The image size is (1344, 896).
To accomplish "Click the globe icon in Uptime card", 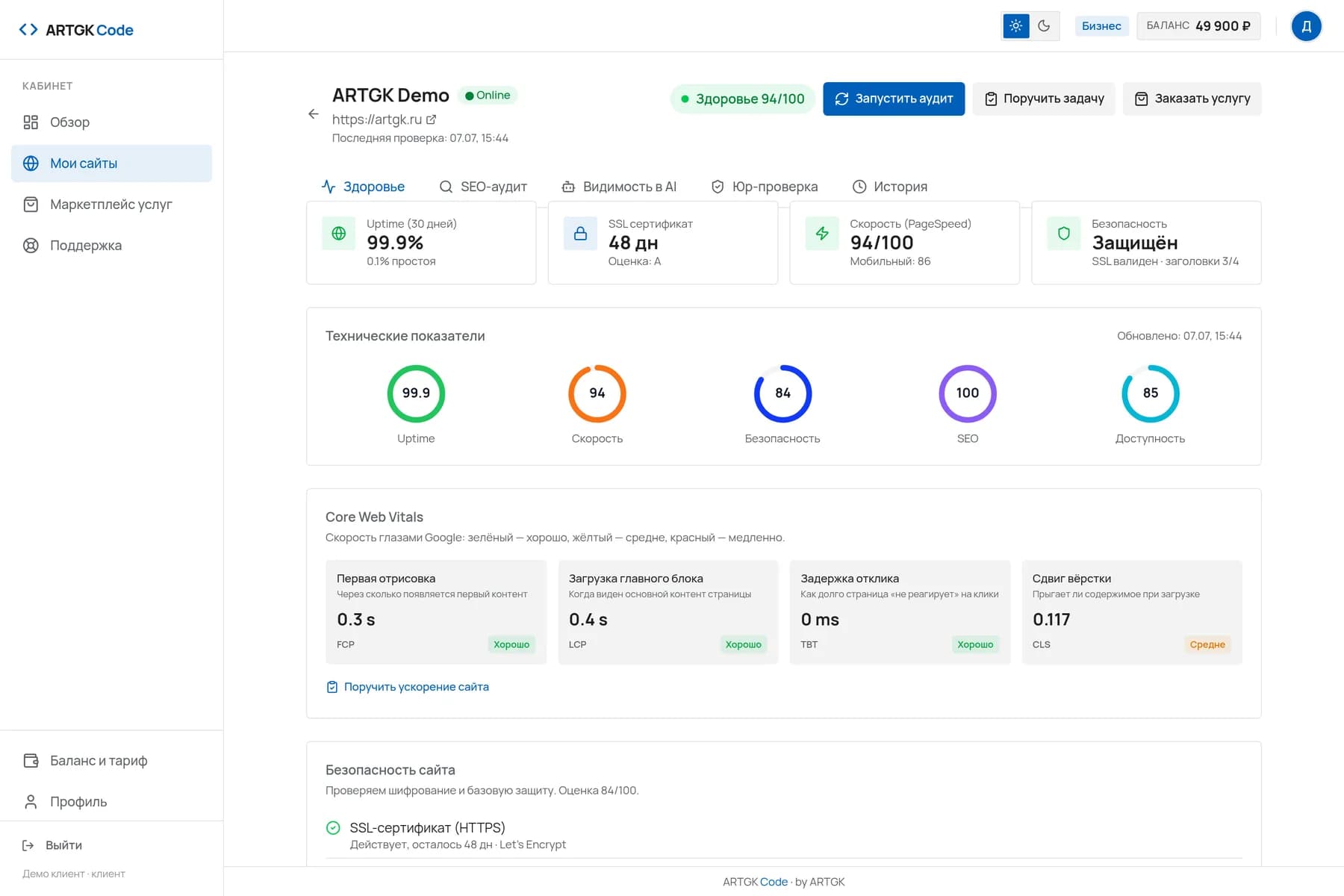I will tap(338, 234).
